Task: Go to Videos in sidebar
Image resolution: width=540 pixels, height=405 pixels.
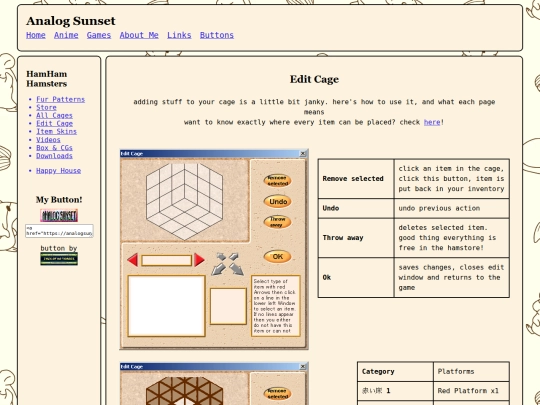Action: tap(48, 139)
